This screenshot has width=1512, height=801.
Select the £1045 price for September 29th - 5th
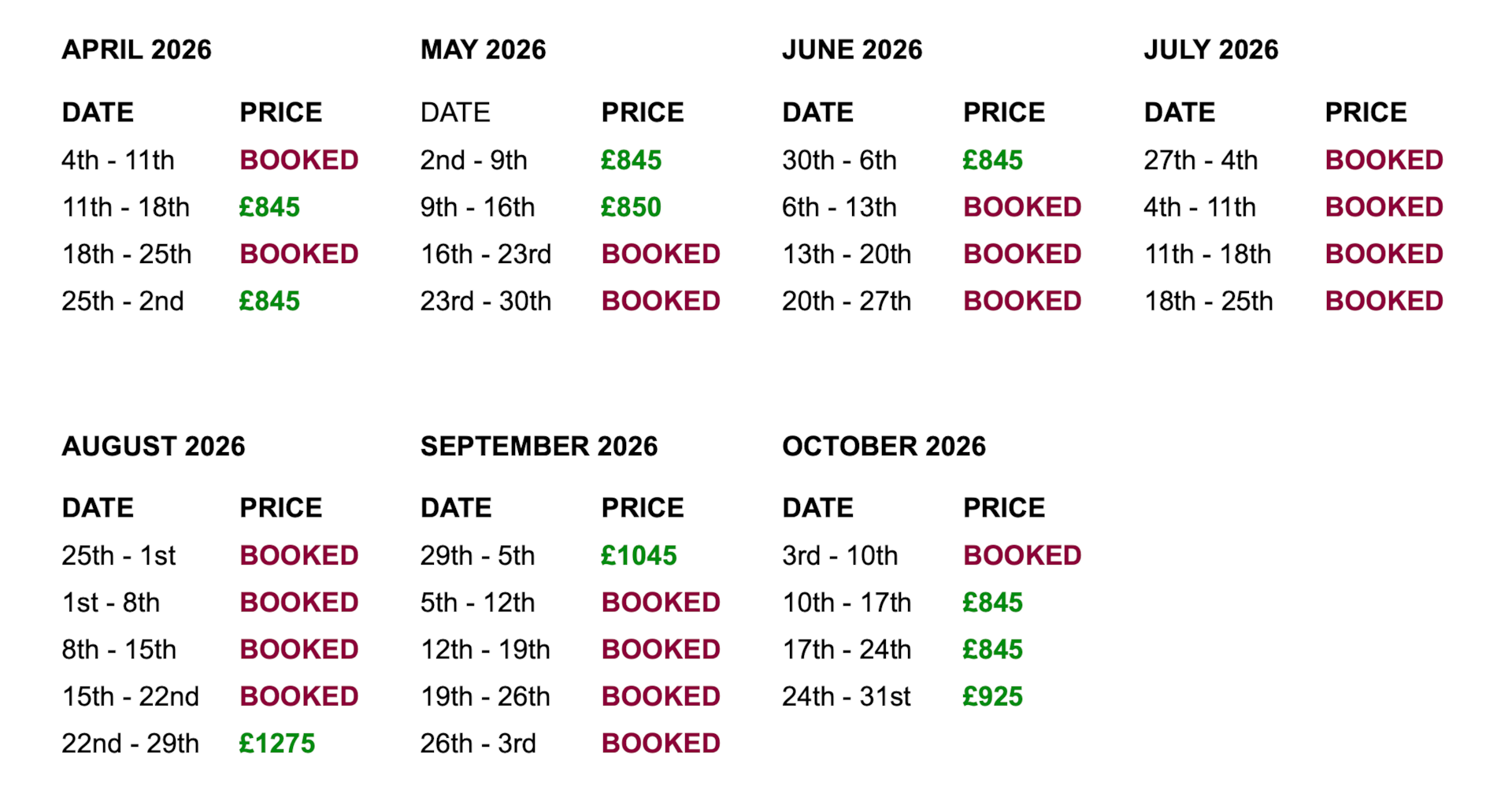[x=639, y=556]
